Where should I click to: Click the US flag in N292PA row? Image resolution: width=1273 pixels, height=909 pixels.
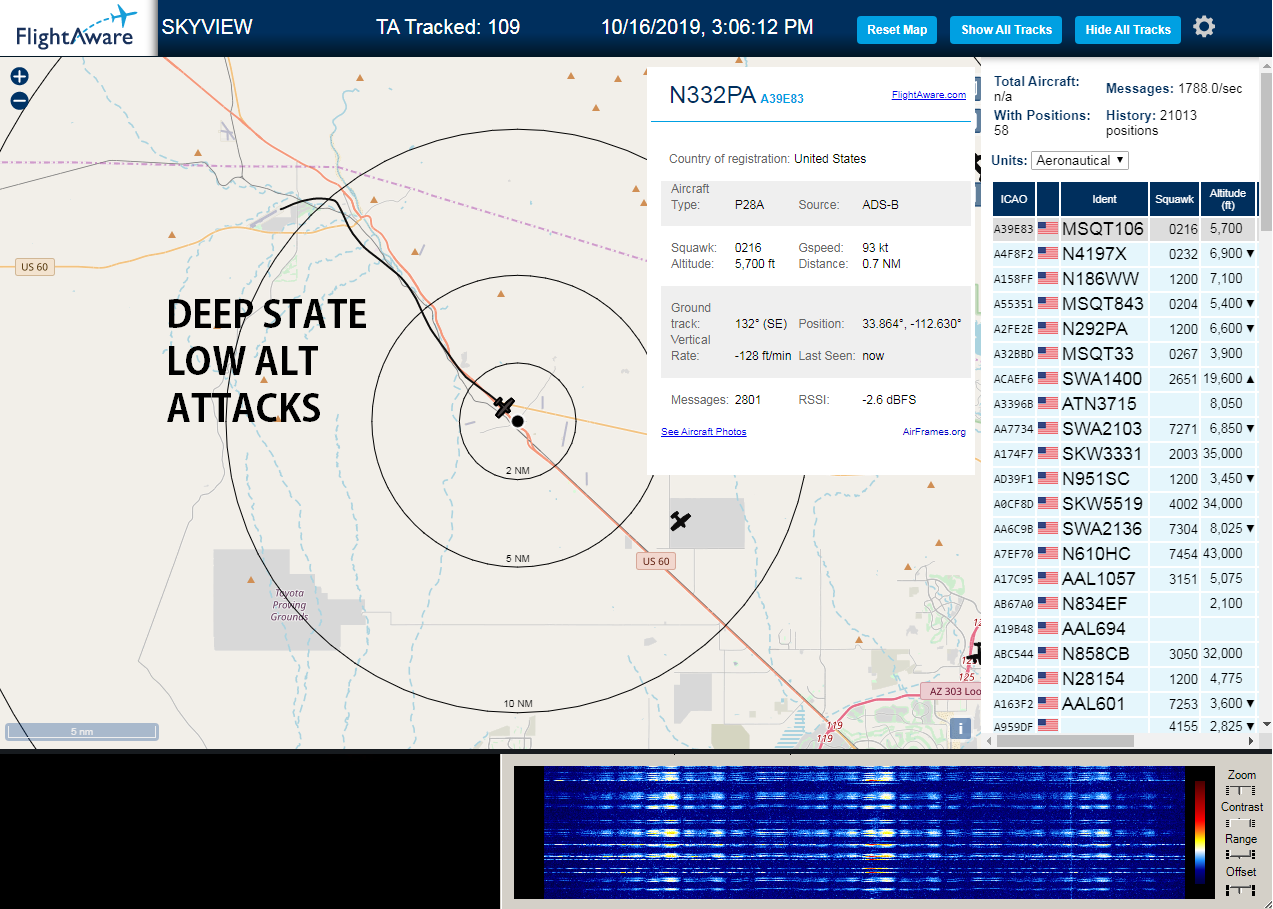point(1048,329)
